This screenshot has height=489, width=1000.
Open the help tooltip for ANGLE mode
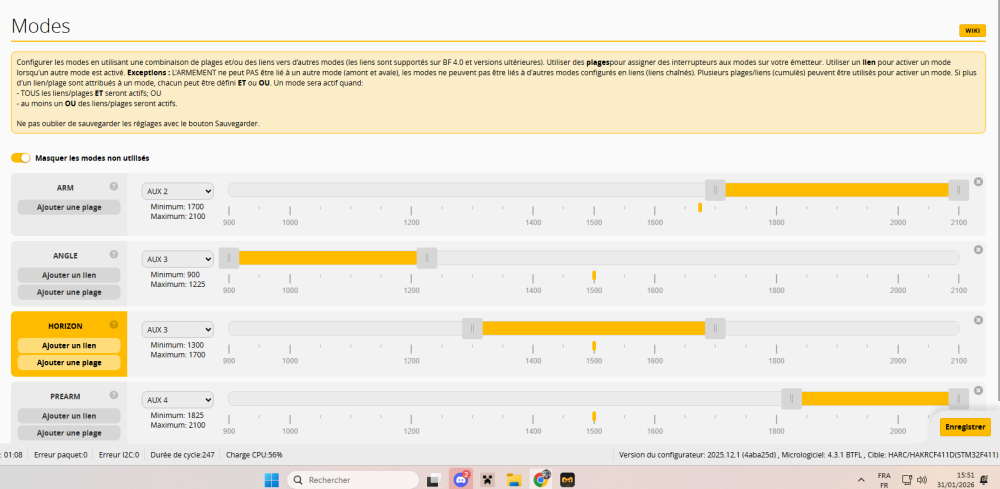coord(114,255)
